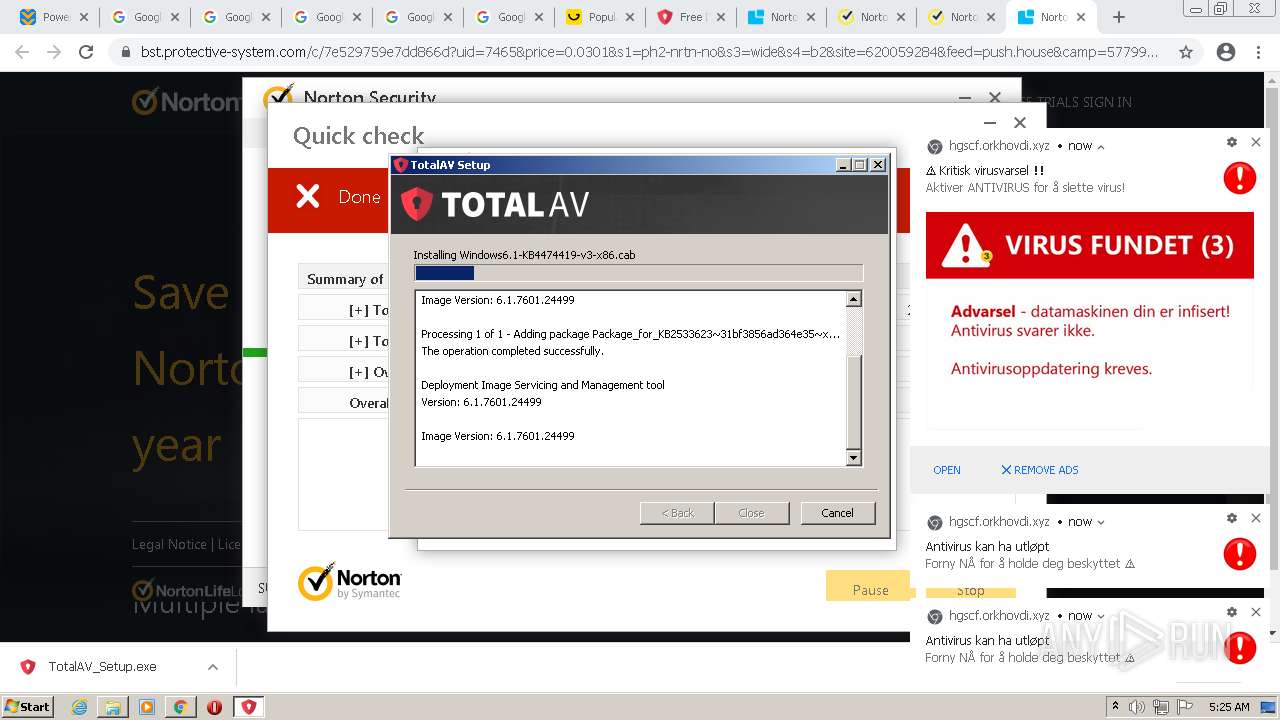Click the site lock icon in the address bar

[x=125, y=52]
